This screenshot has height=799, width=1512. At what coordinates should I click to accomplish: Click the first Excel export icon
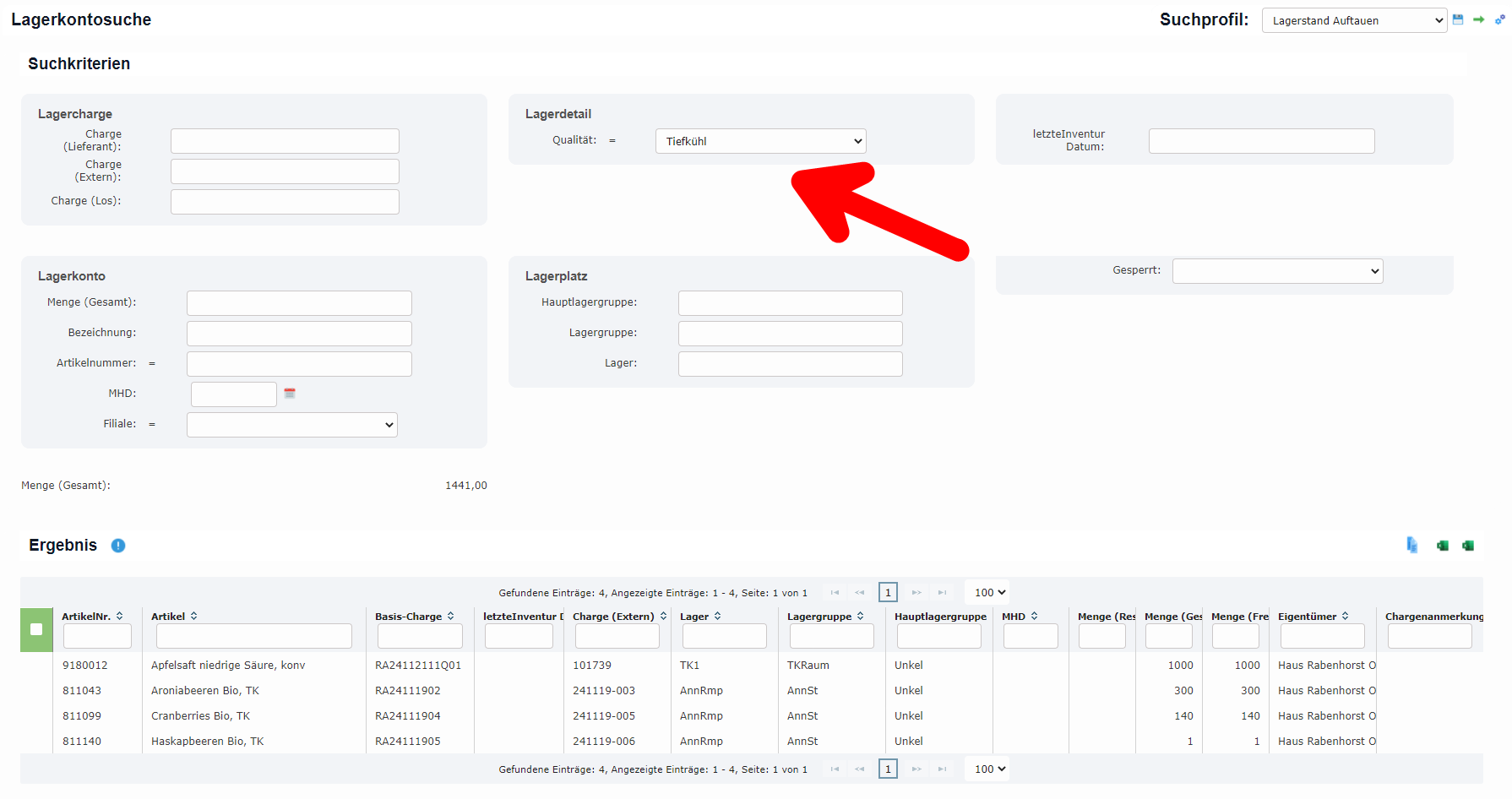1443,546
